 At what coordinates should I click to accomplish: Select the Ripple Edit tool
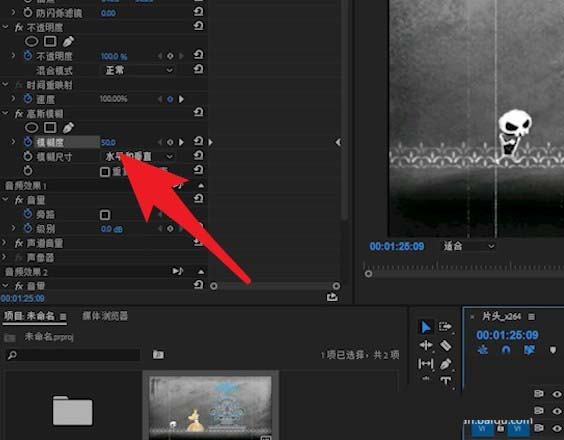426,345
